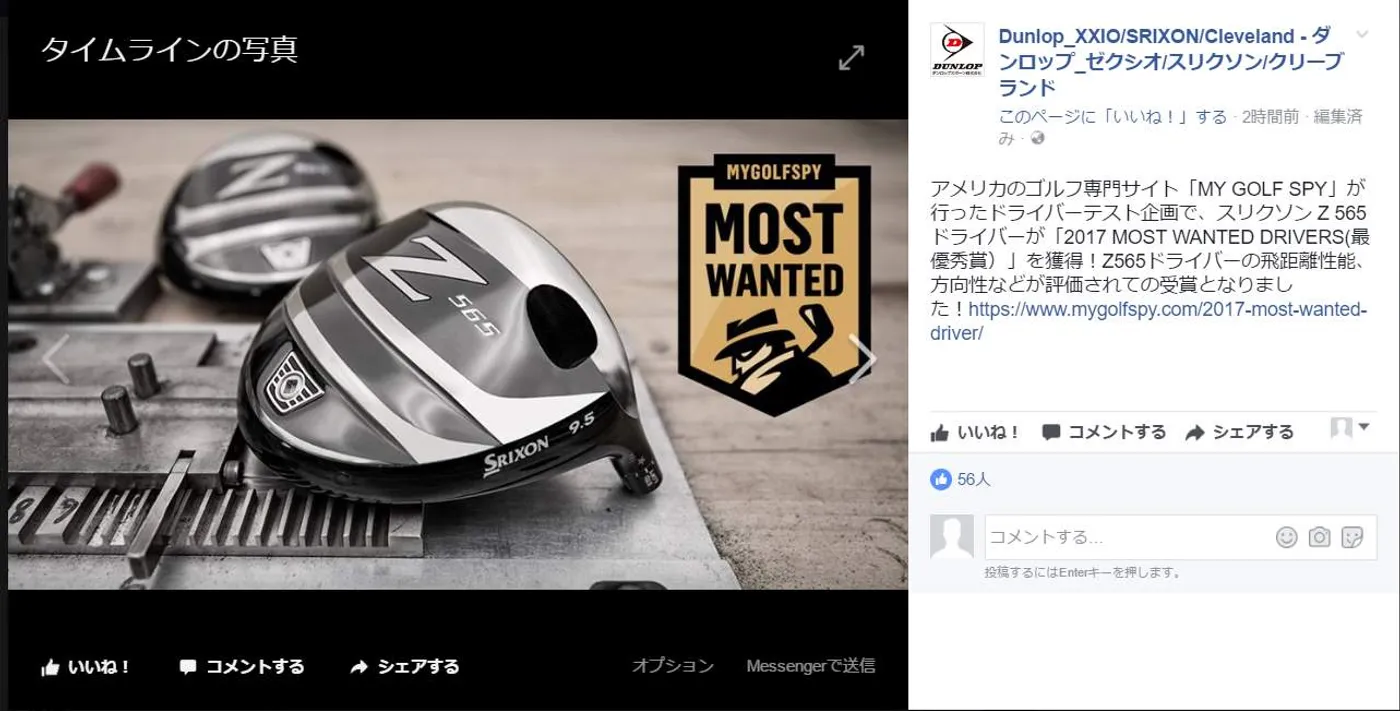
Task: Select Messengerで送信 option
Action: [811, 665]
